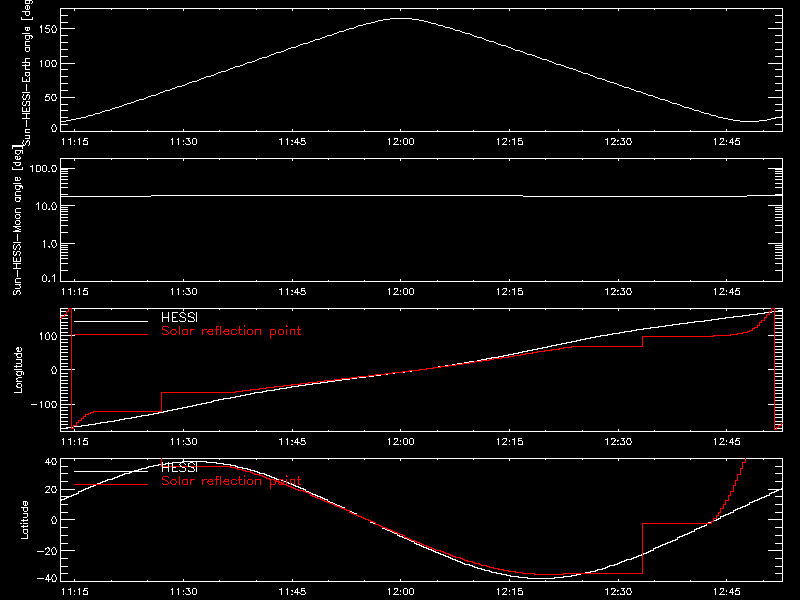Click the Sun-HESSI-Earth angle axis title
This screenshot has height=600, width=800.
click(27, 72)
